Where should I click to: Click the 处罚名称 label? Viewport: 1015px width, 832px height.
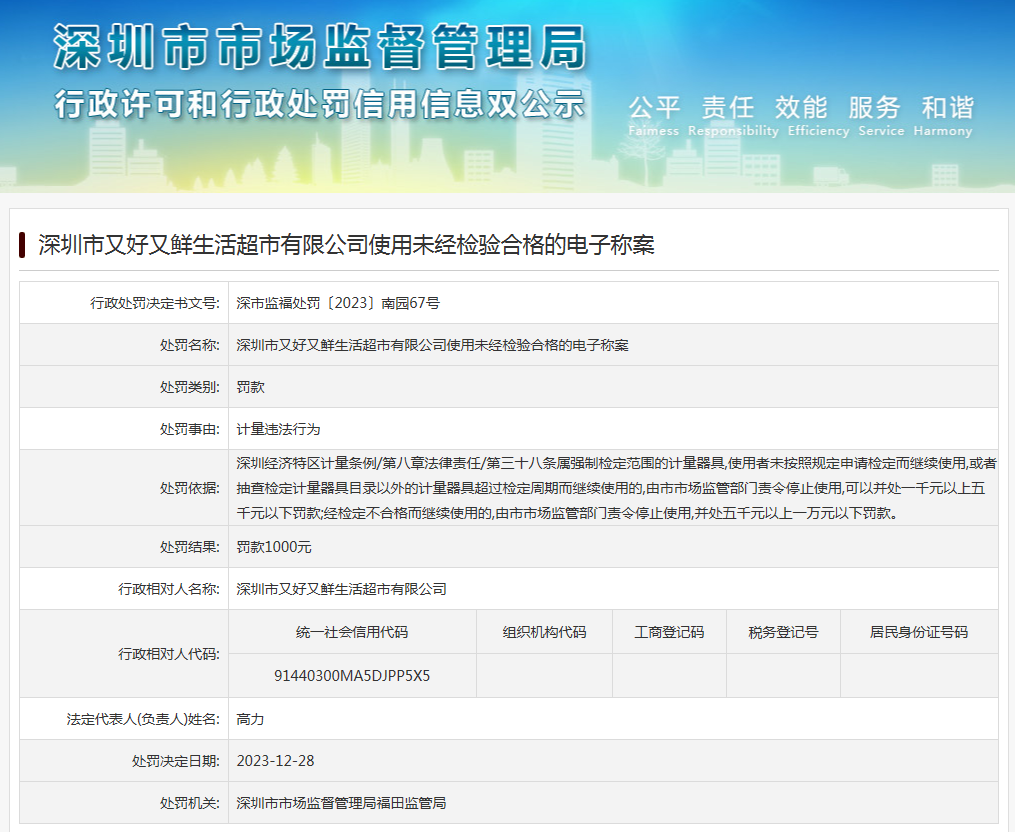190,345
